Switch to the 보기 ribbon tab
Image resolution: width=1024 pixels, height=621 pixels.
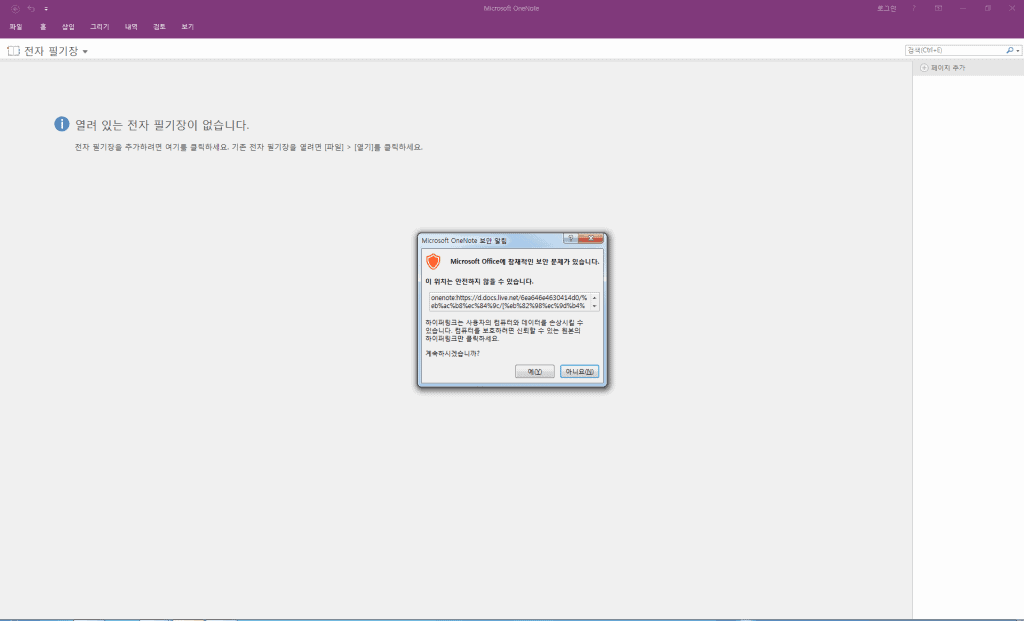pos(187,27)
